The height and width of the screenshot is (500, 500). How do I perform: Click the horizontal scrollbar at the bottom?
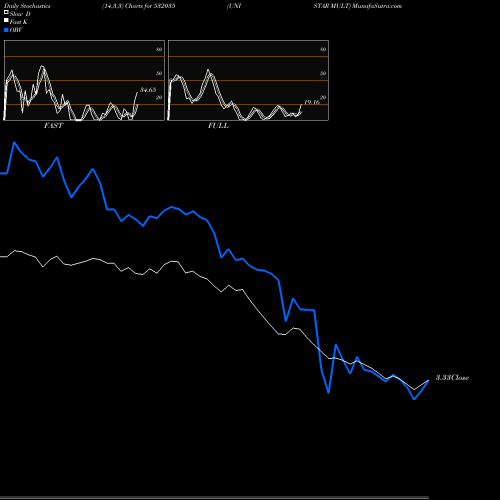(214, 498)
